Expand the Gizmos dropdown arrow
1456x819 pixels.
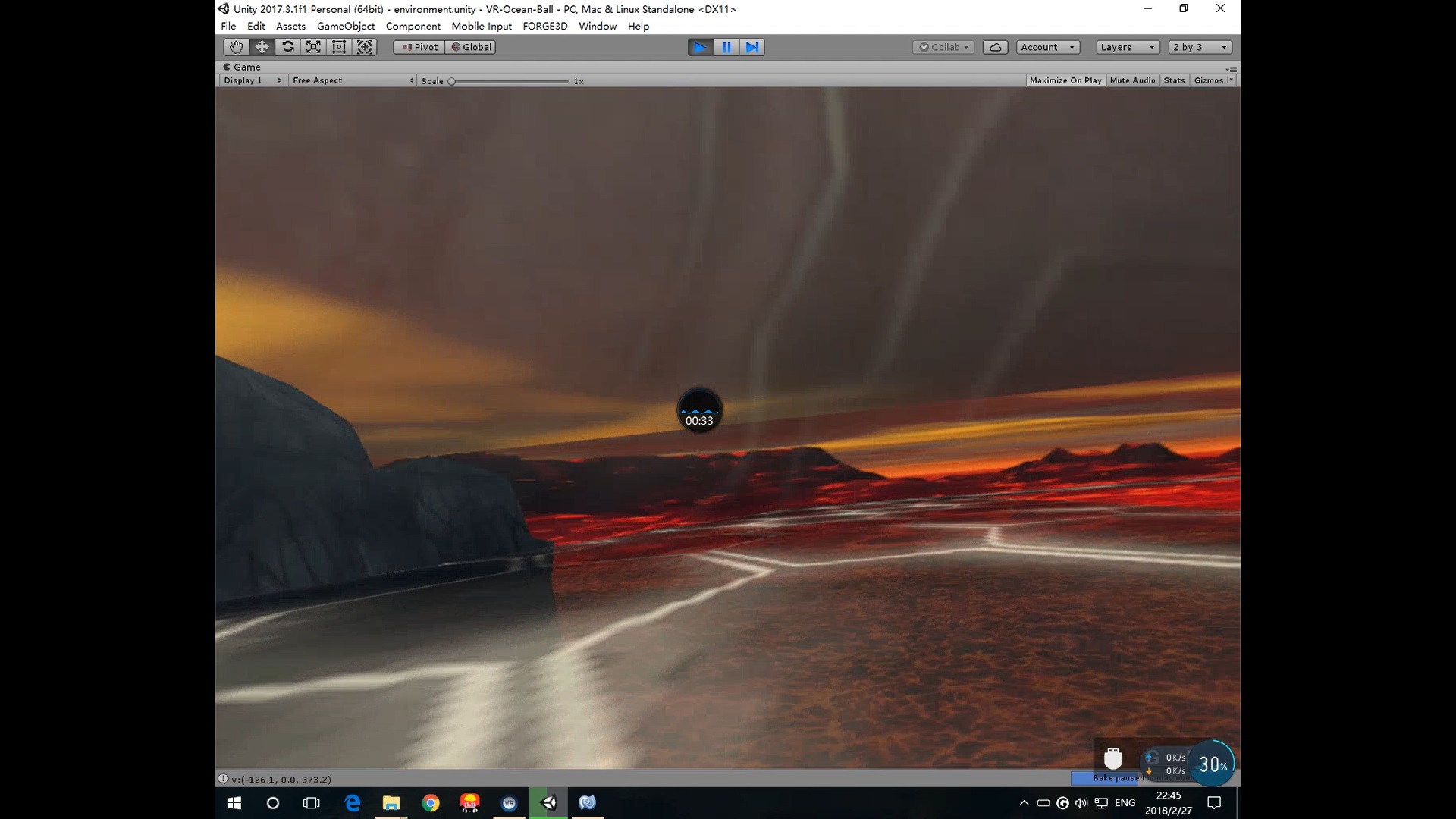point(1231,80)
